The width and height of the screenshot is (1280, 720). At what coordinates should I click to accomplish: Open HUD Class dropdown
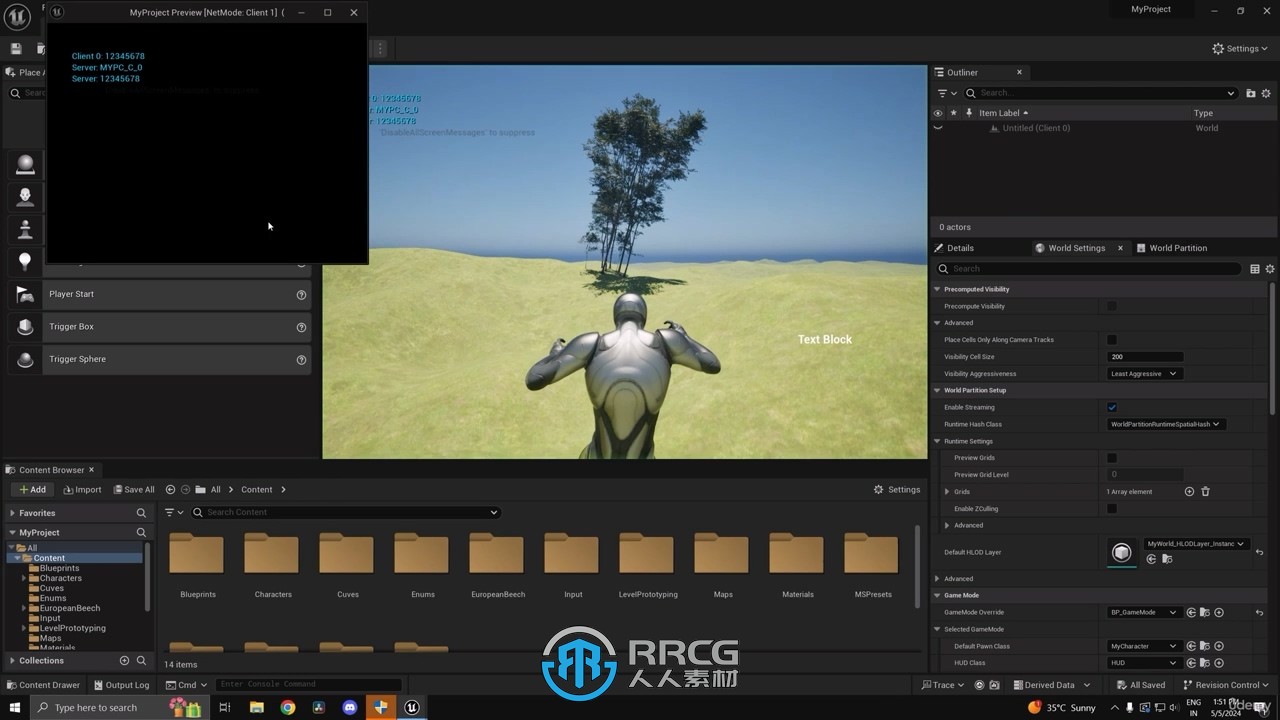[1145, 663]
